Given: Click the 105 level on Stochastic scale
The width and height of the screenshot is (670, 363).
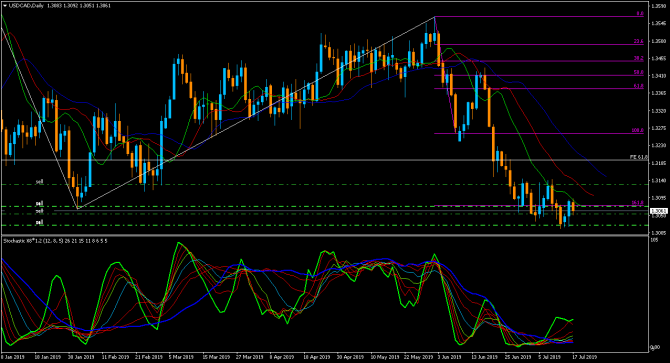Looking at the screenshot, I should (x=654, y=240).
